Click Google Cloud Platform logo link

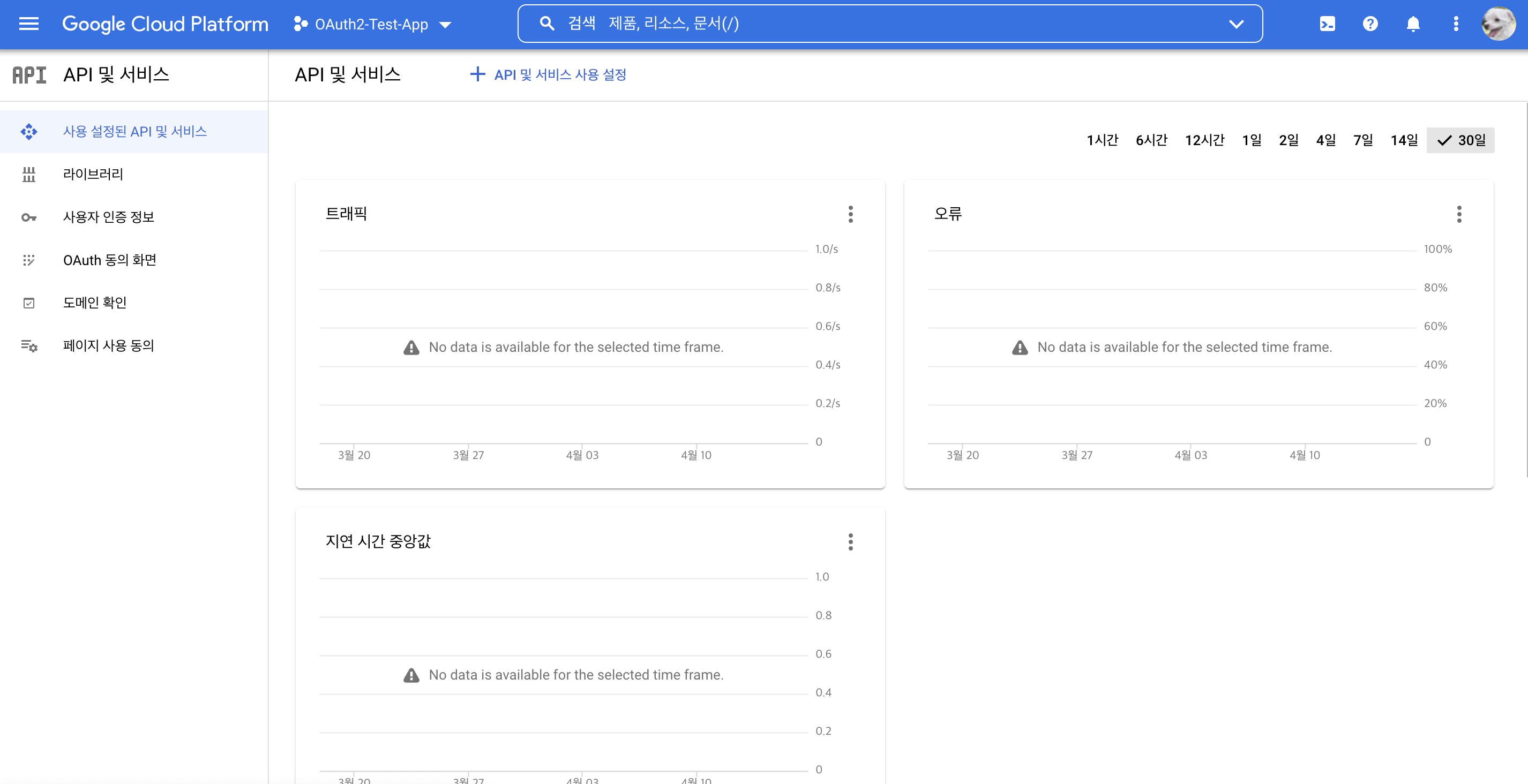point(165,24)
